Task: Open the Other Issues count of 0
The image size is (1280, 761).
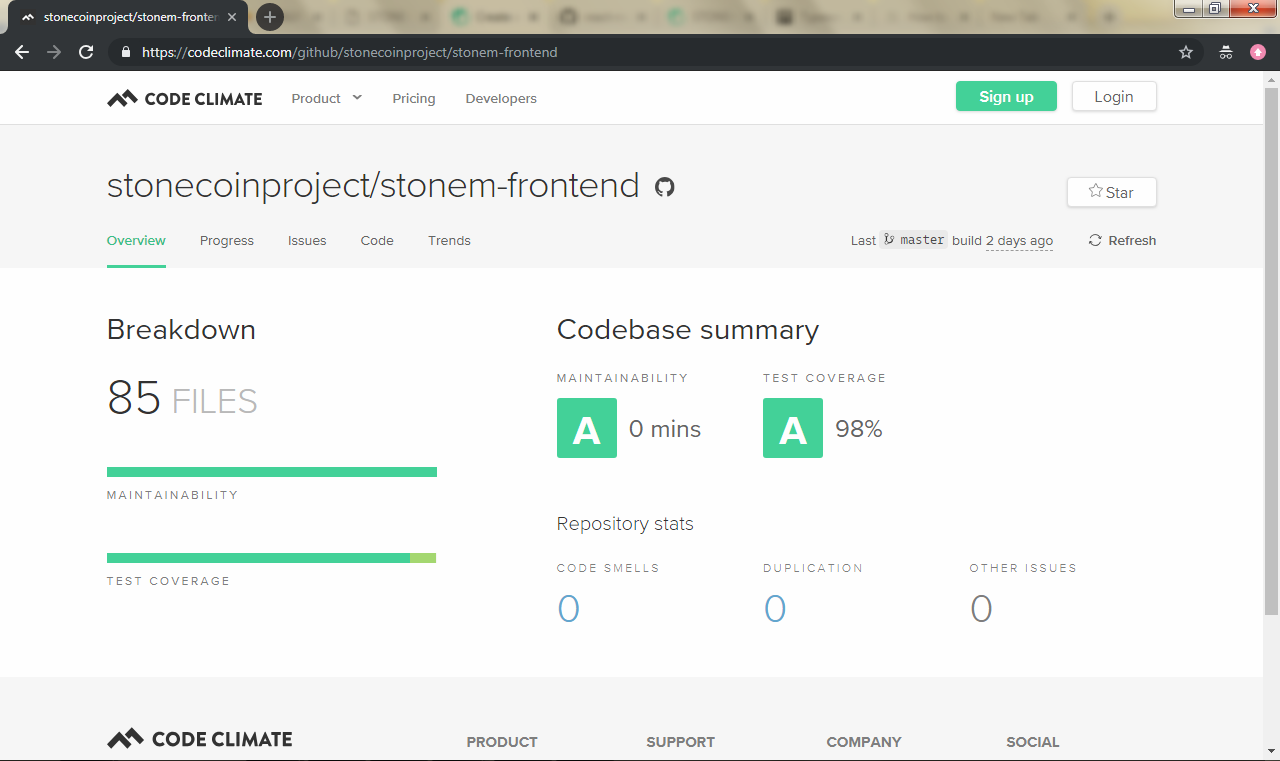Action: pos(981,608)
